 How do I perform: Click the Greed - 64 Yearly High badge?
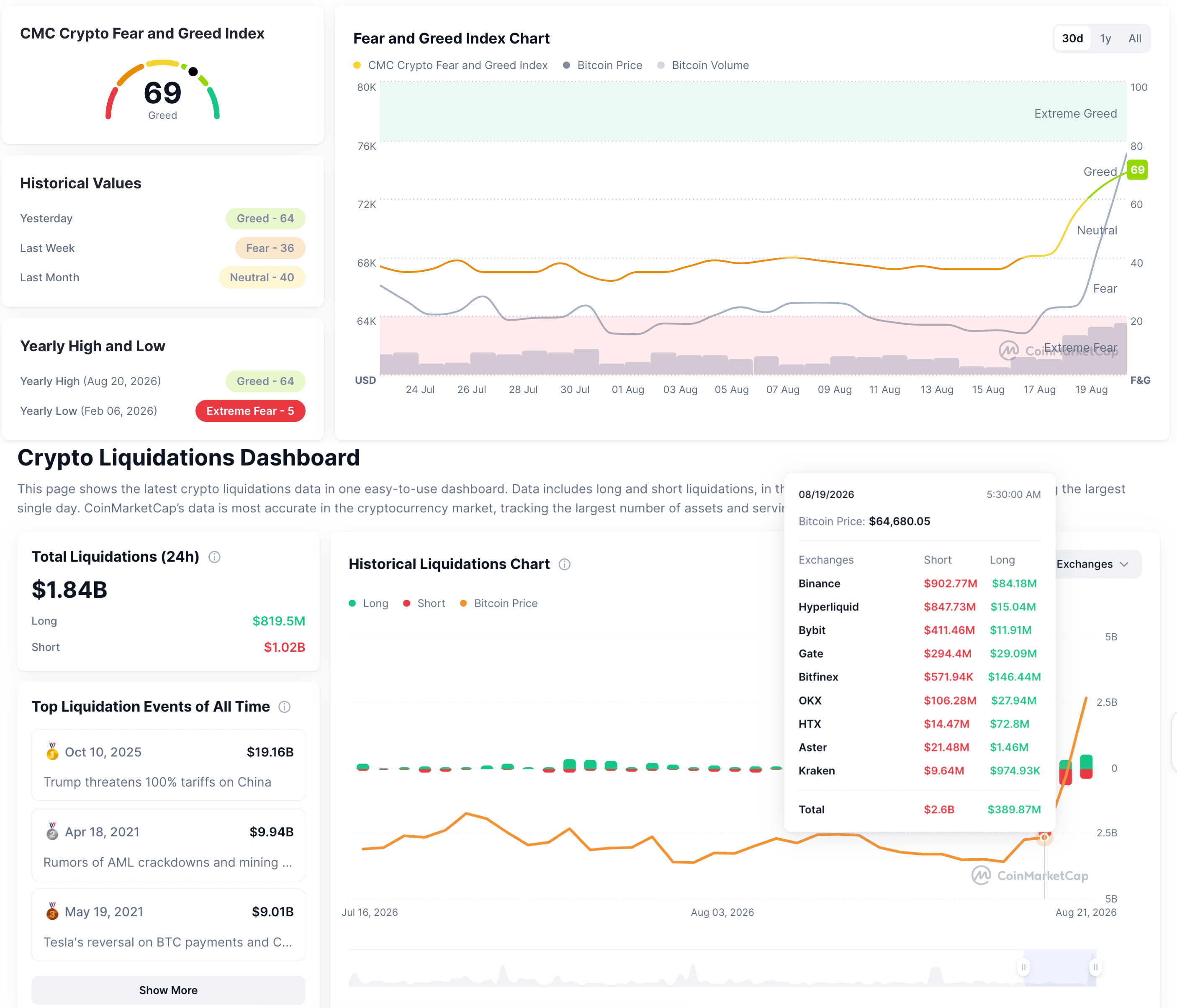[x=265, y=381]
